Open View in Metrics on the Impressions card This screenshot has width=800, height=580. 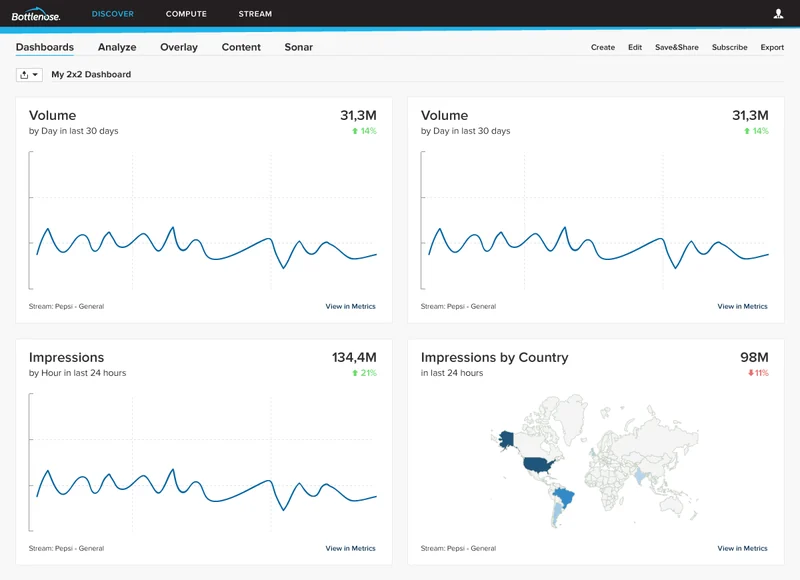[x=351, y=548]
